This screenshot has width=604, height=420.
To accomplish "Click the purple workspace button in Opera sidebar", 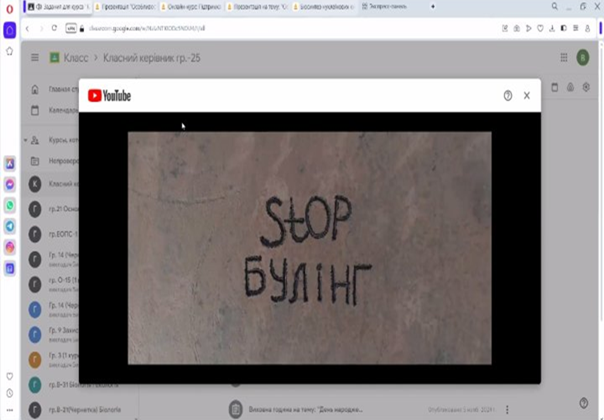I will (10, 30).
